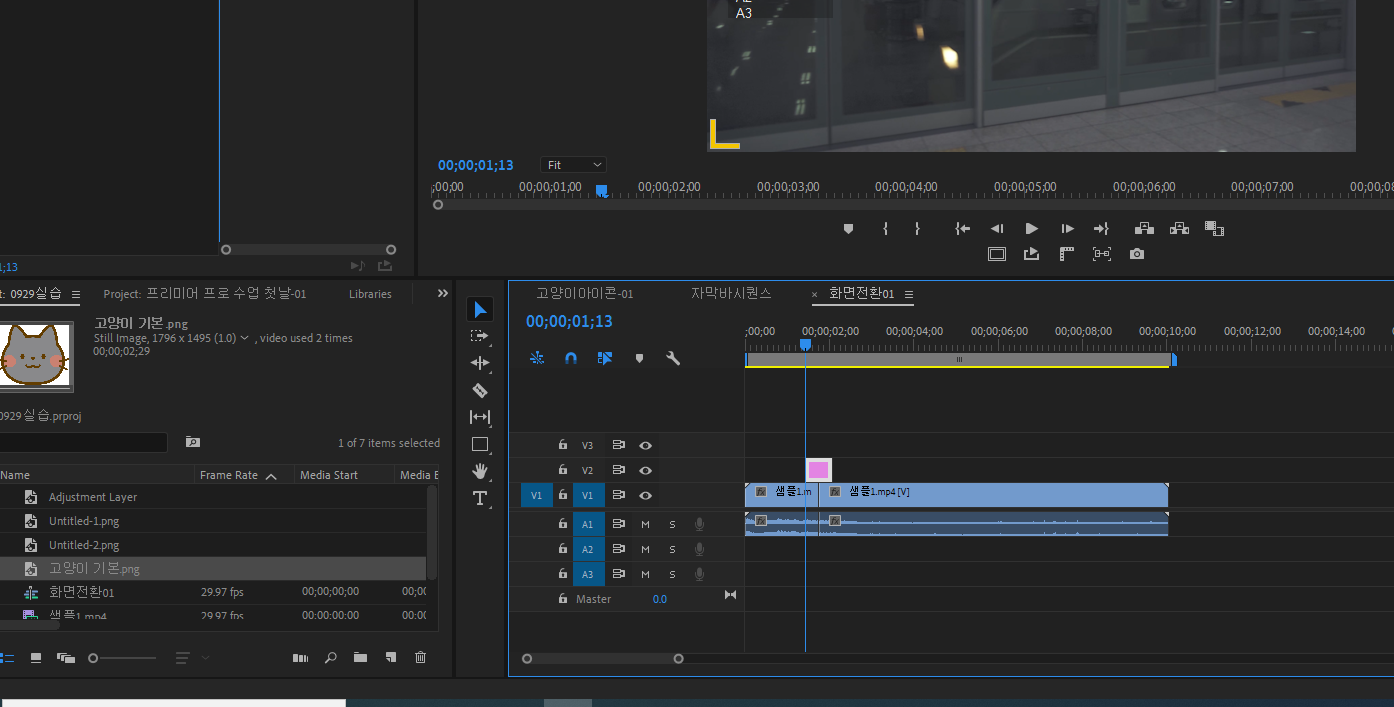Enable voice-over record on A1
The width and height of the screenshot is (1394, 707).
[699, 524]
